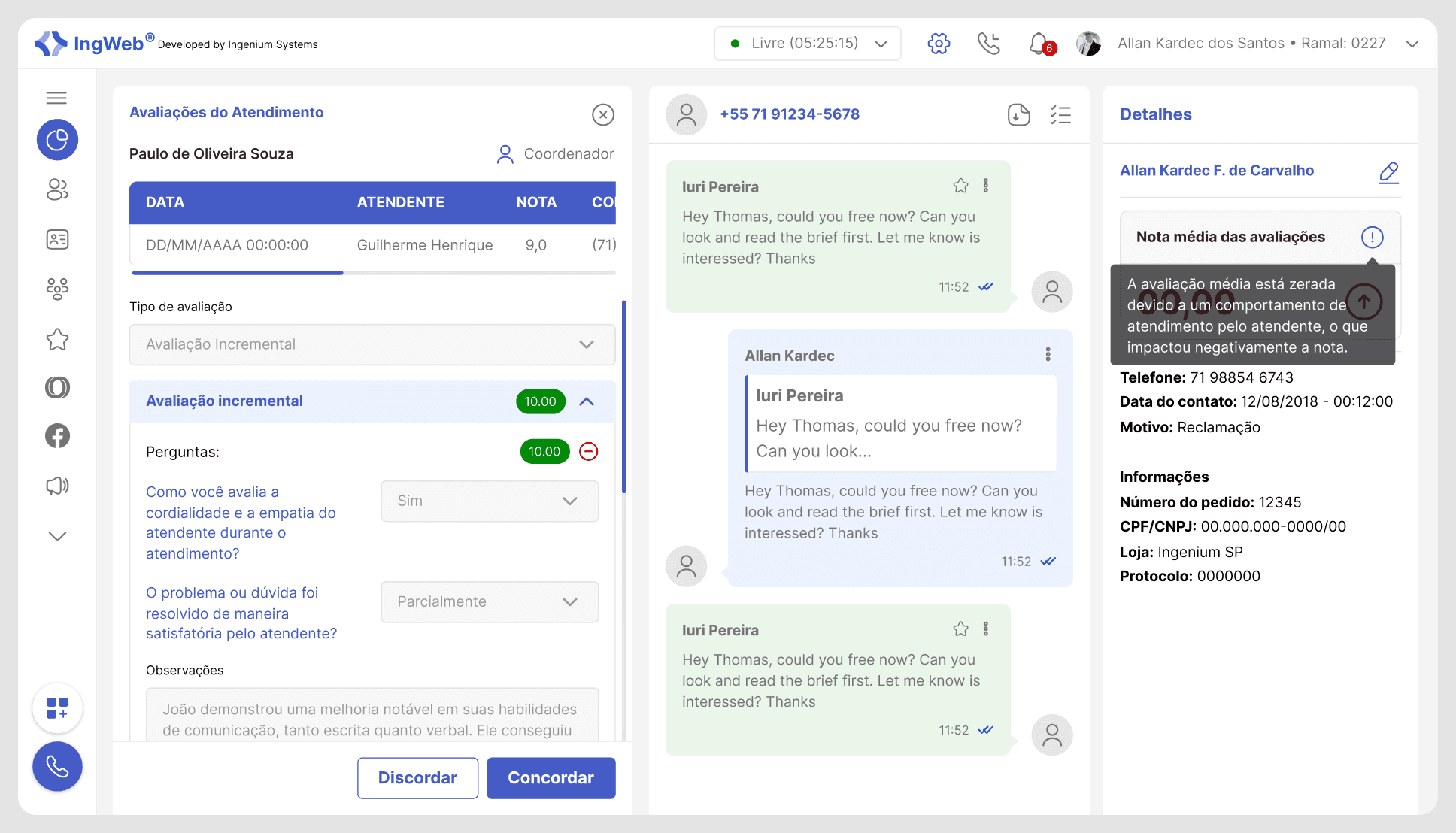Open the Sim answer dropdown
This screenshot has width=1456, height=833.
pos(490,501)
